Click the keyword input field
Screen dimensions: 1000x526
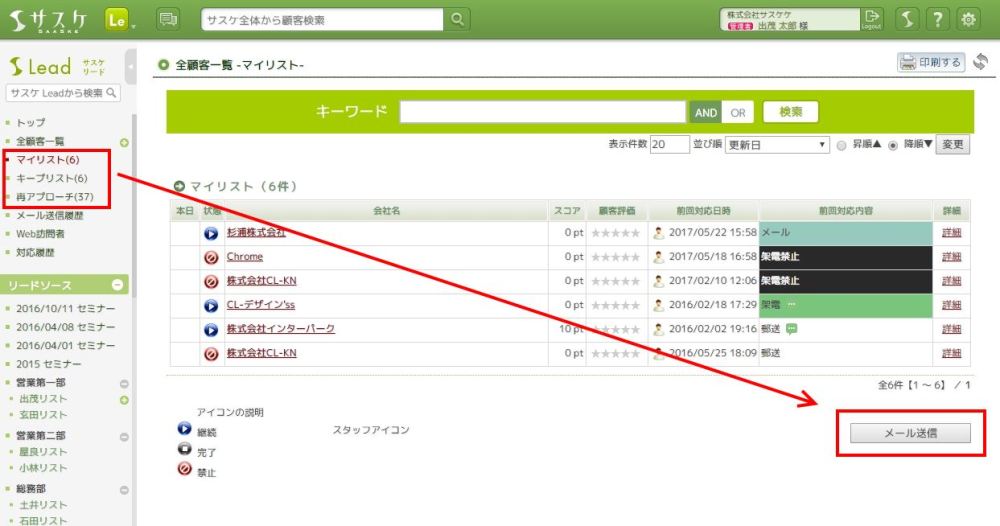pyautogui.click(x=542, y=112)
